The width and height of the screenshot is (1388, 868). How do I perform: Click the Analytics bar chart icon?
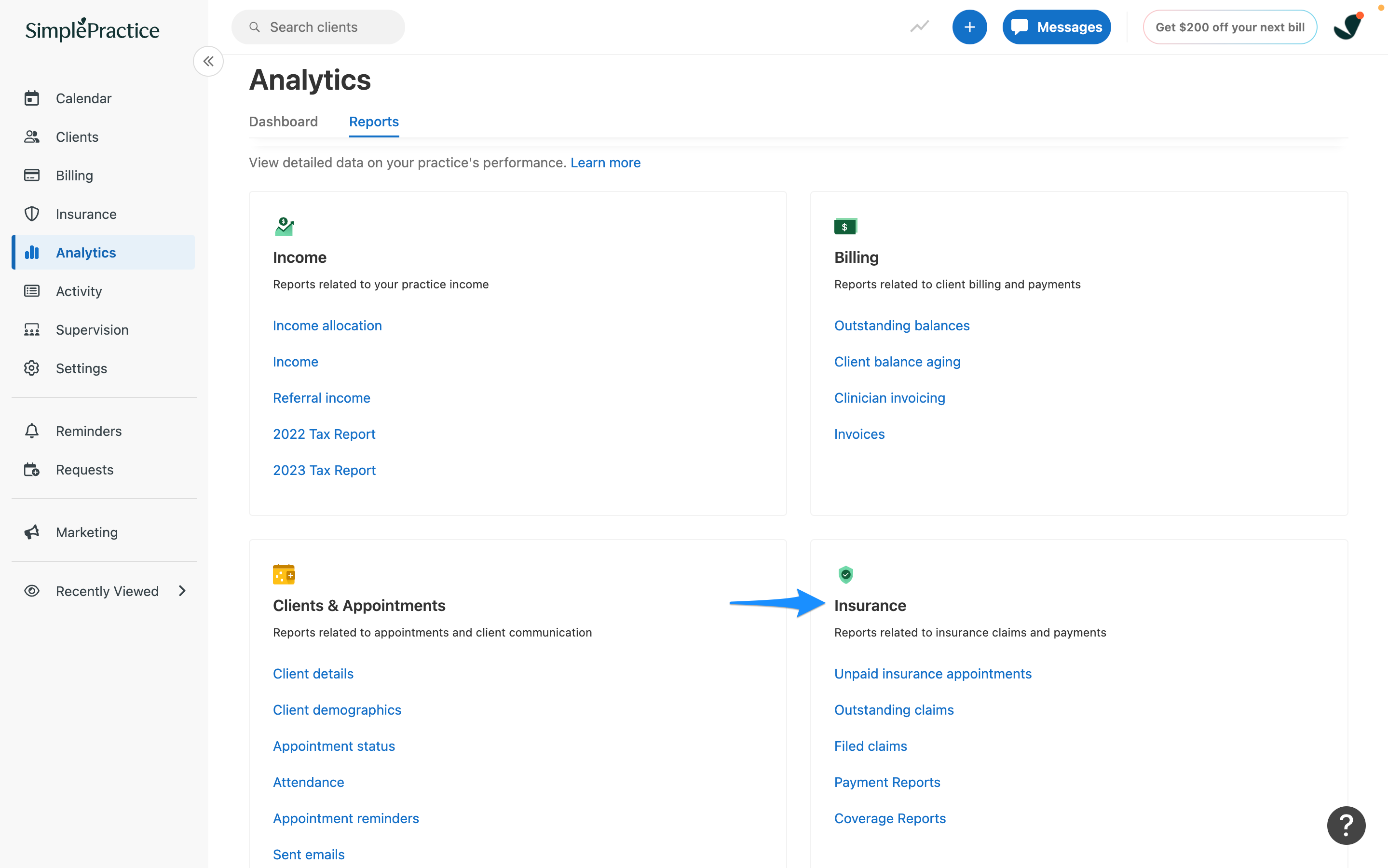click(x=31, y=252)
